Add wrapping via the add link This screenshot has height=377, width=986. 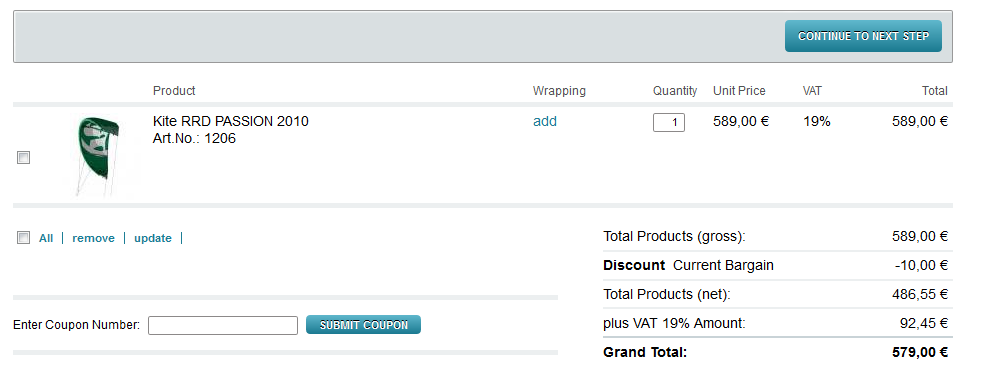click(545, 121)
